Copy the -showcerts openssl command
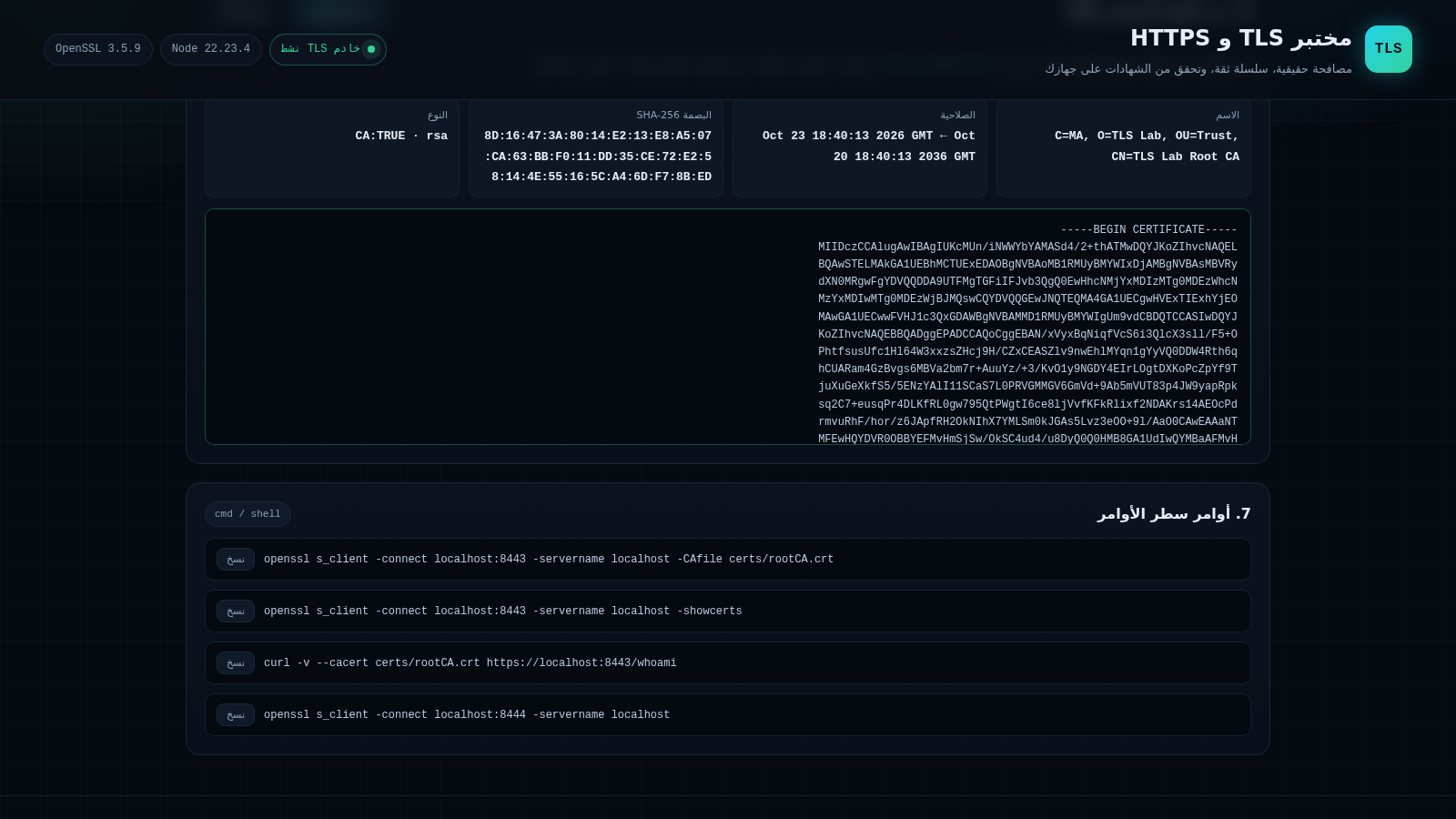Screen dimensions: 1456x819 [236, 612]
